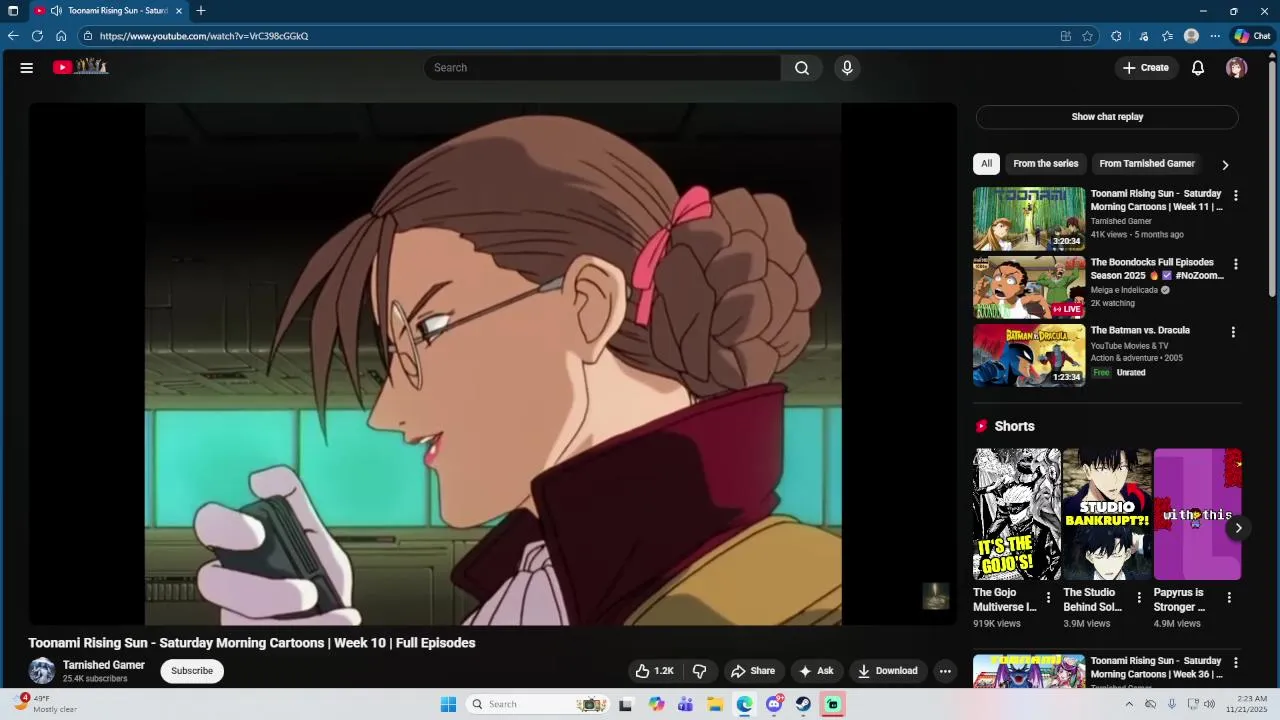Open options for Papyrus is Stronger short

(1229, 598)
